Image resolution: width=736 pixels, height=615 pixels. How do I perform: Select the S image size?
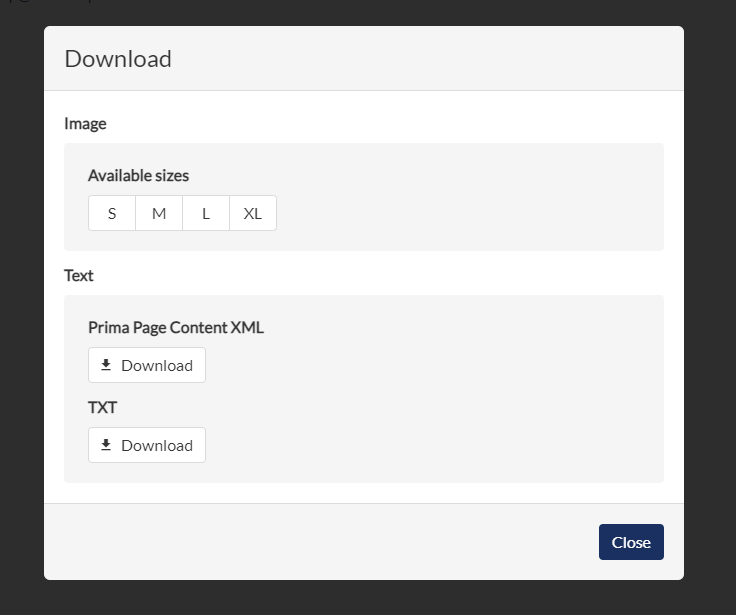(112, 213)
